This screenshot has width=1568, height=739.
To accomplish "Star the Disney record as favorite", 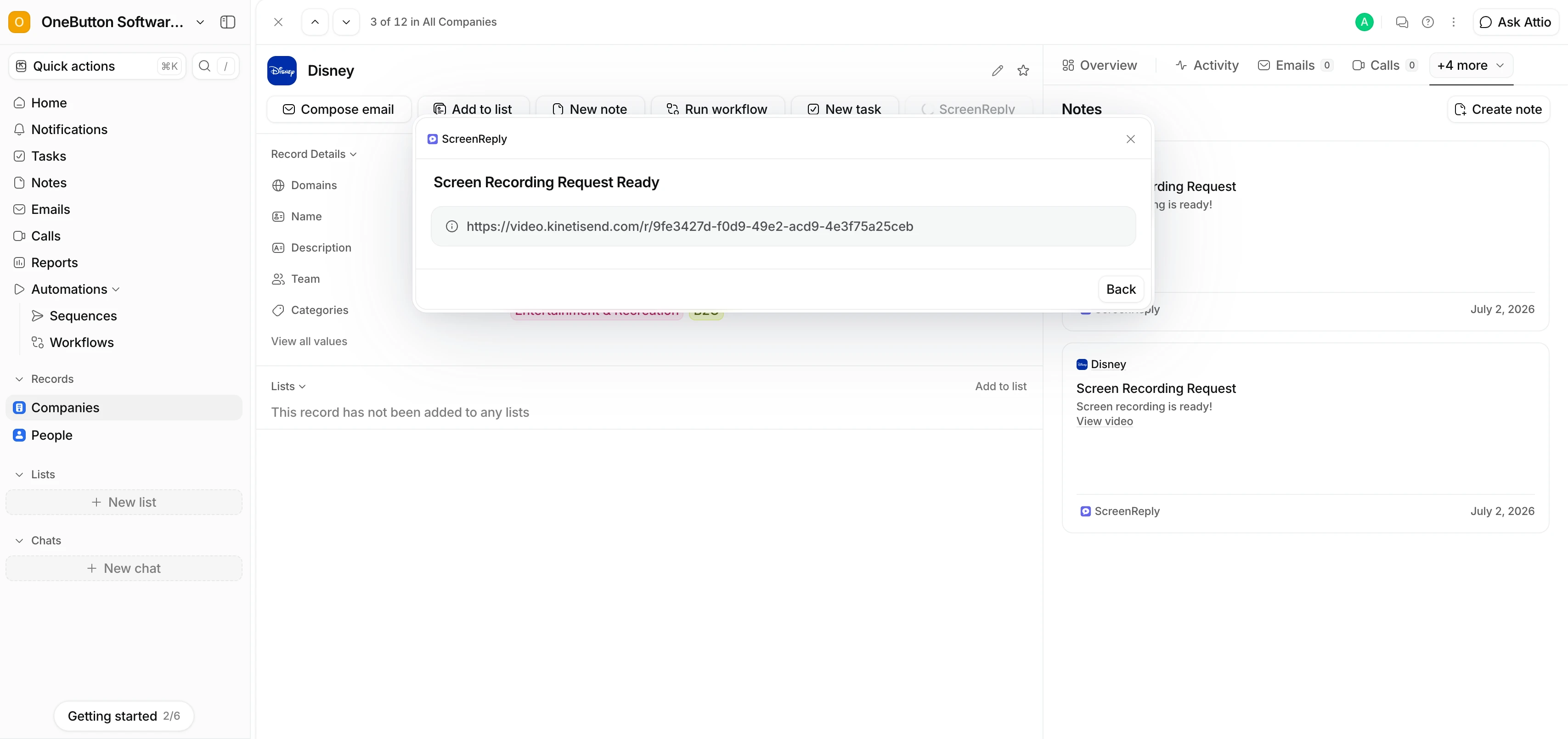I will [x=1023, y=71].
